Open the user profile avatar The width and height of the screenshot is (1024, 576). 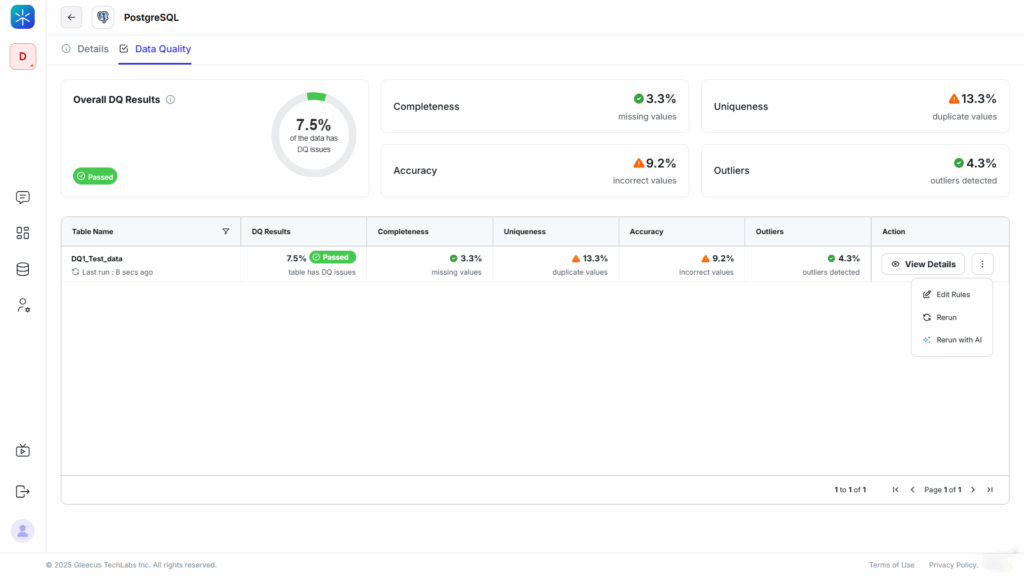tap(23, 531)
